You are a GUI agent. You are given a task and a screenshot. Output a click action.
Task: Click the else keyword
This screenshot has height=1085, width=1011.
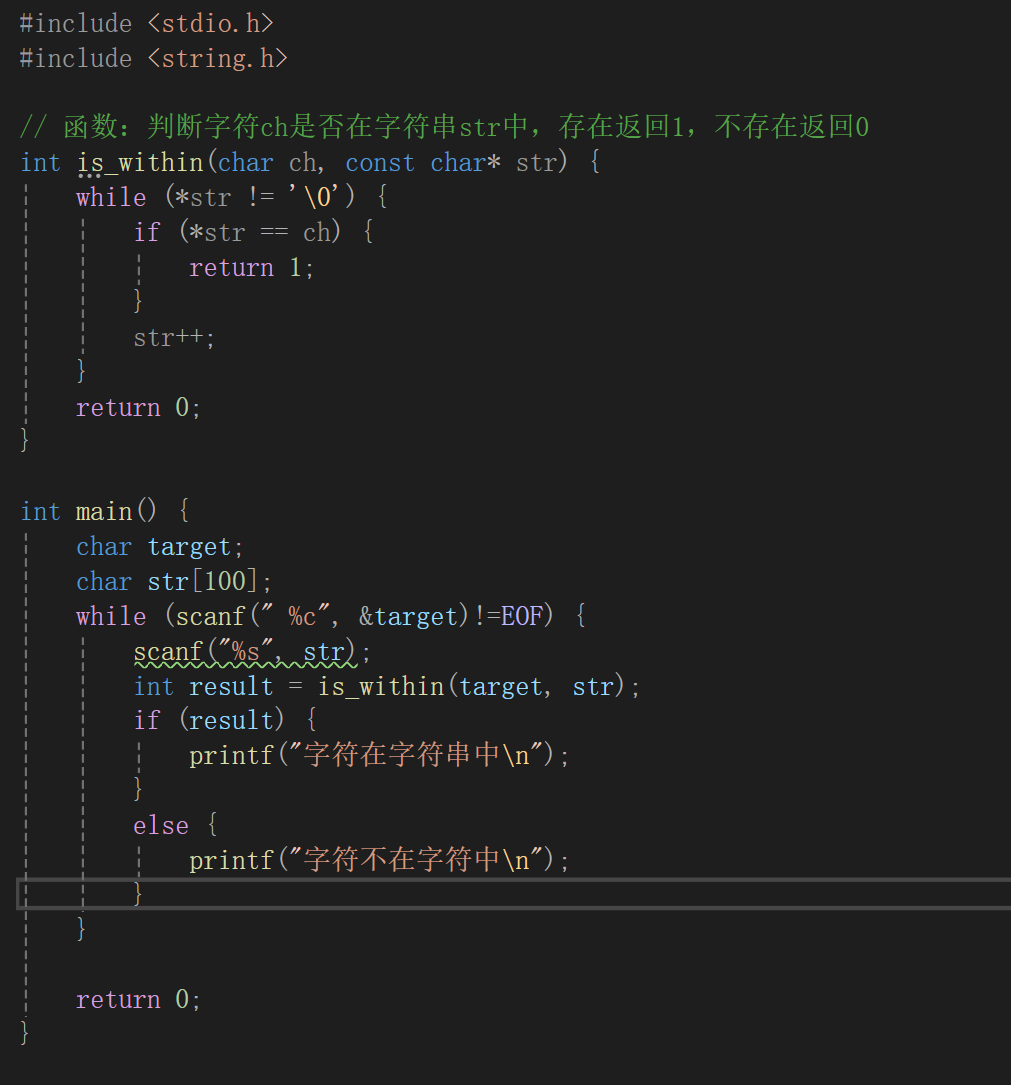tap(161, 826)
